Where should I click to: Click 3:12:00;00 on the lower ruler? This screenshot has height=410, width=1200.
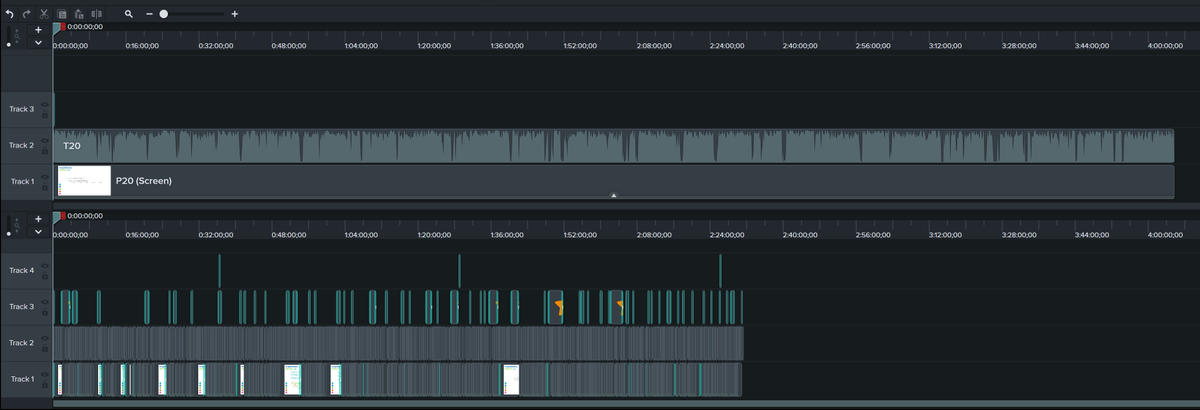point(944,234)
